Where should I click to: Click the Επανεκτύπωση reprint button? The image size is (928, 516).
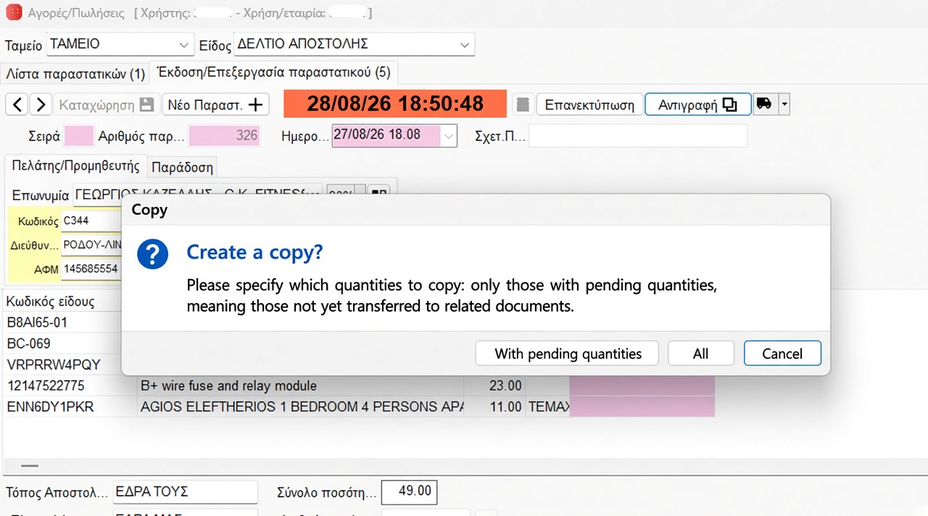pyautogui.click(x=589, y=105)
